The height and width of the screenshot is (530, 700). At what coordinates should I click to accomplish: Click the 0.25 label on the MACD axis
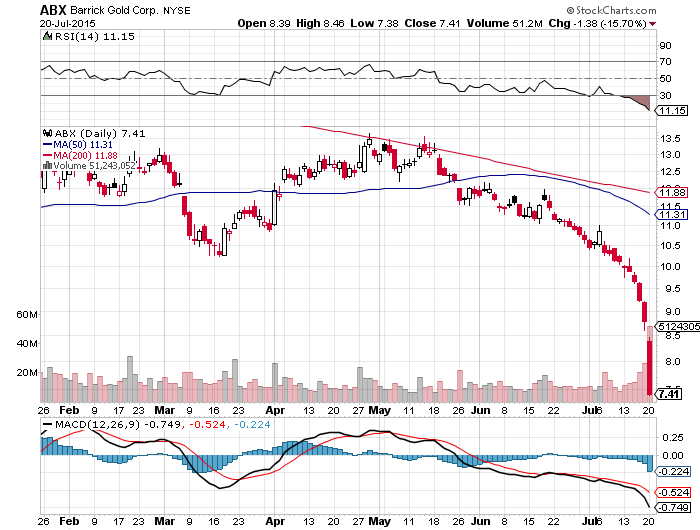[673, 438]
